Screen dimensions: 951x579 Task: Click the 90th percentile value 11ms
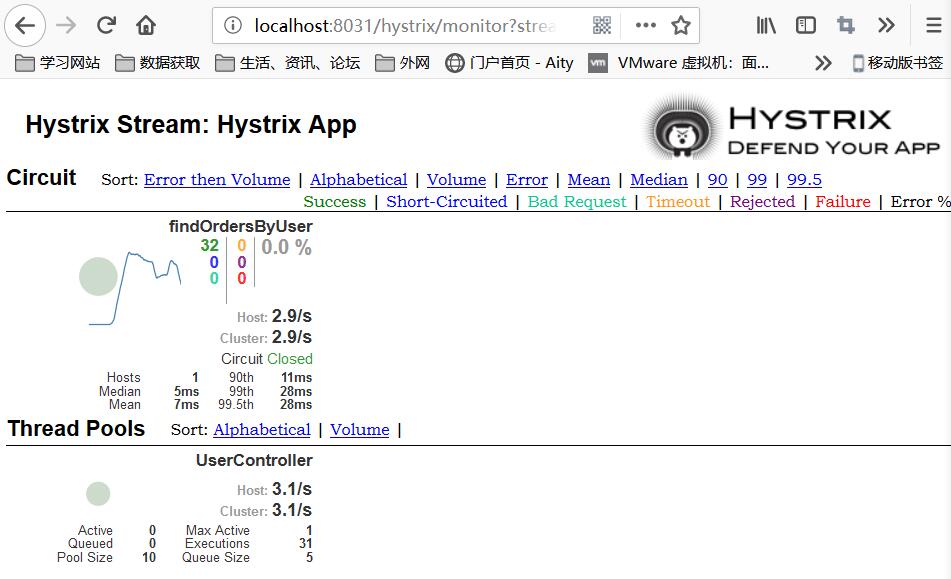pyautogui.click(x=297, y=378)
